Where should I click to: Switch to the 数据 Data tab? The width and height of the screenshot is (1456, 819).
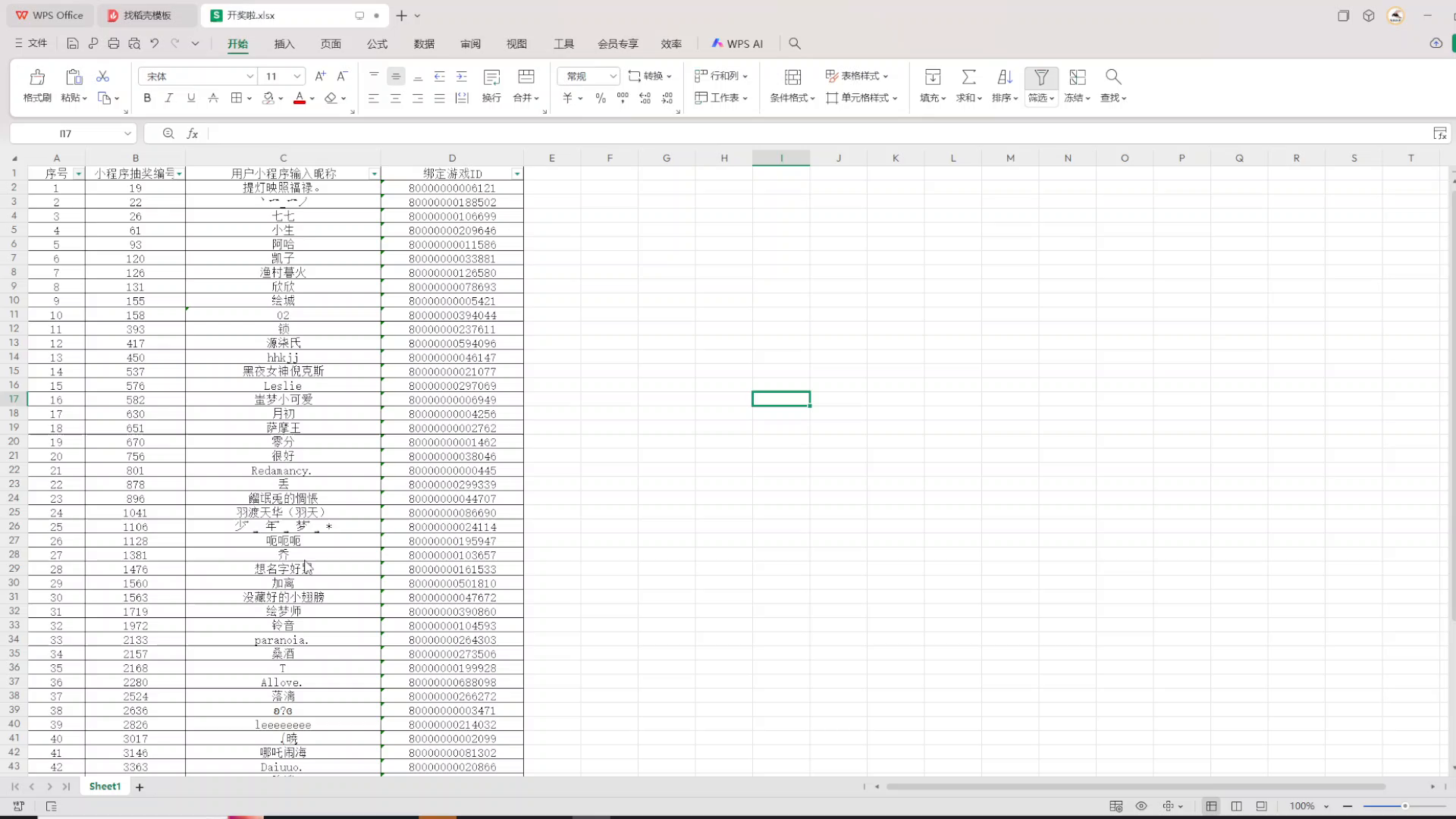[424, 44]
